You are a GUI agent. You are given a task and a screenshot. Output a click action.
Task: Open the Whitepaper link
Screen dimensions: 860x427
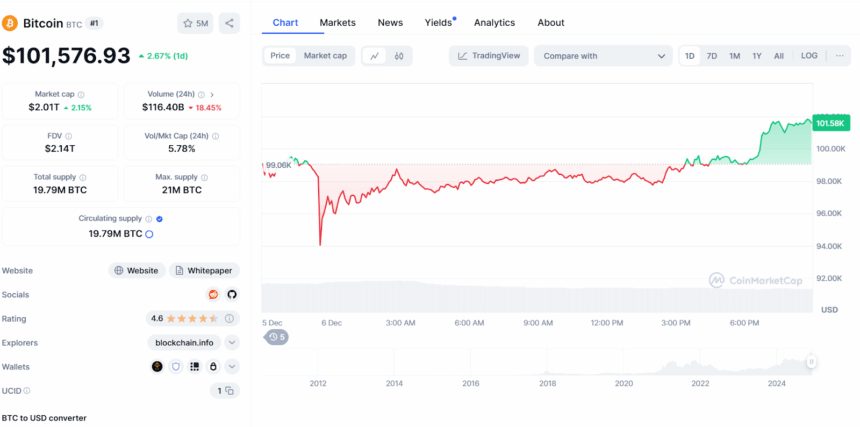coord(204,270)
